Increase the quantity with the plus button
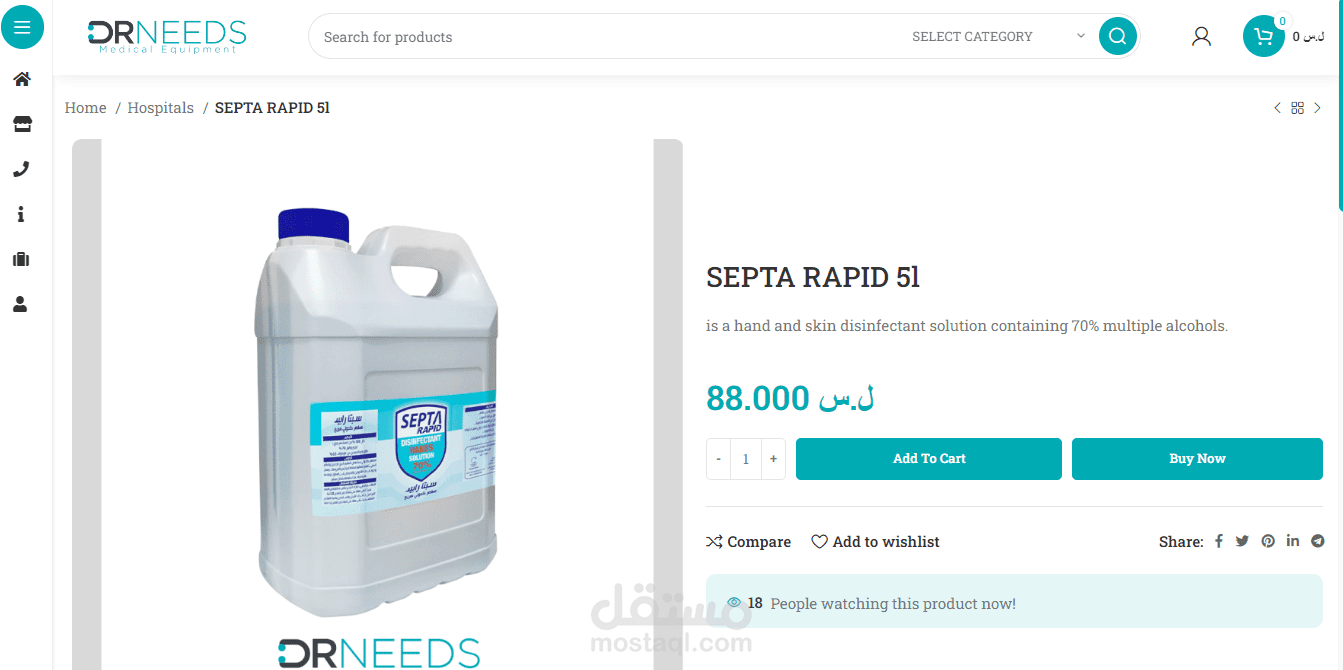This screenshot has width=1343, height=670. 773,459
